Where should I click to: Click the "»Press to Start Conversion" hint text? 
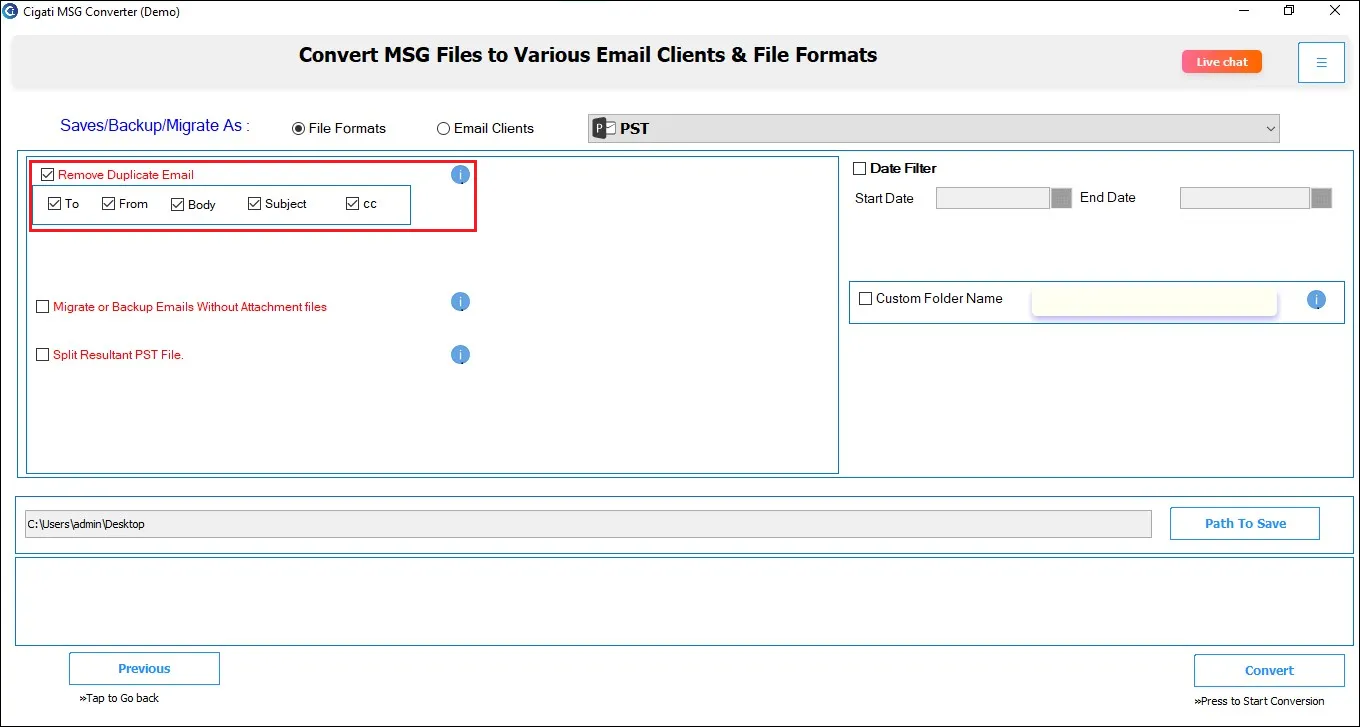point(1259,701)
